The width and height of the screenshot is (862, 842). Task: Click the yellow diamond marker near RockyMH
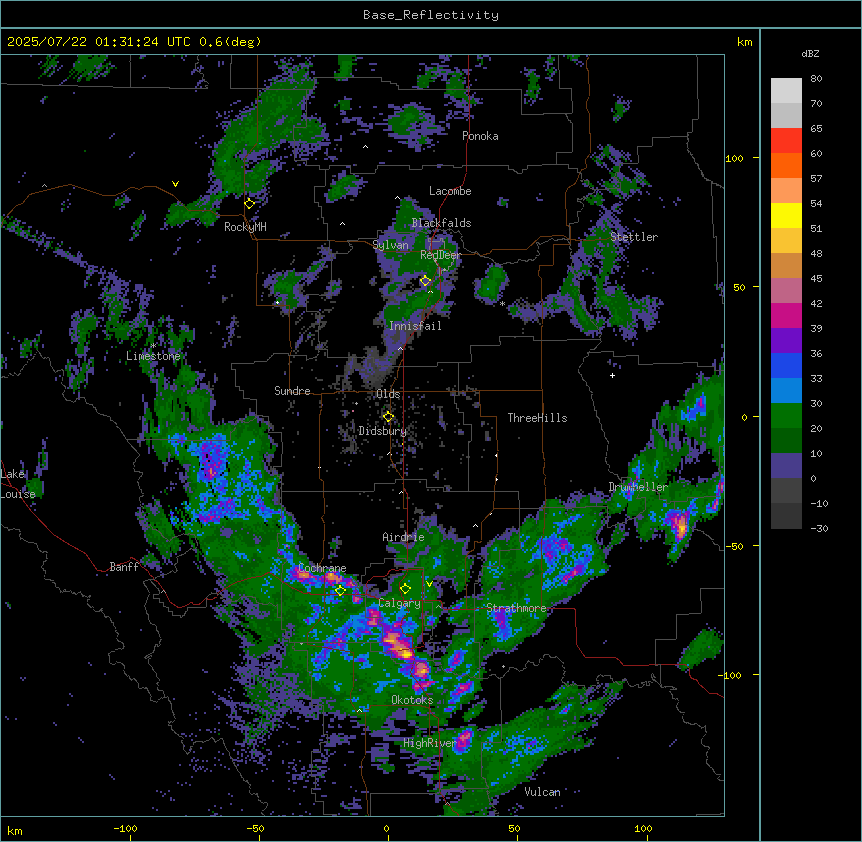coord(250,204)
